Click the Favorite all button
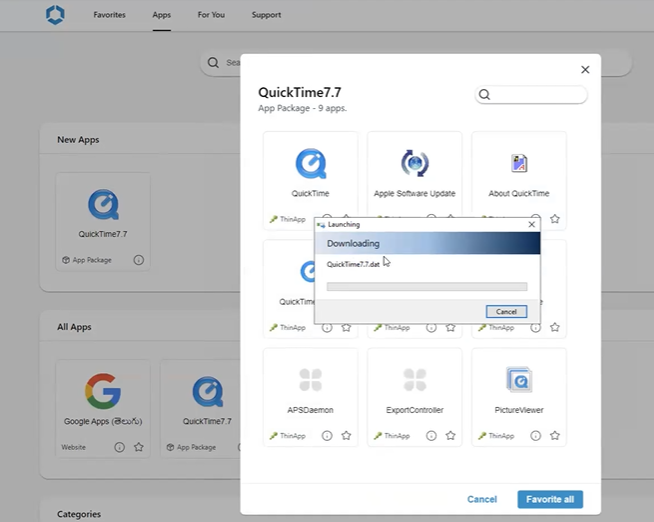The height and width of the screenshot is (522, 654). coord(550,499)
